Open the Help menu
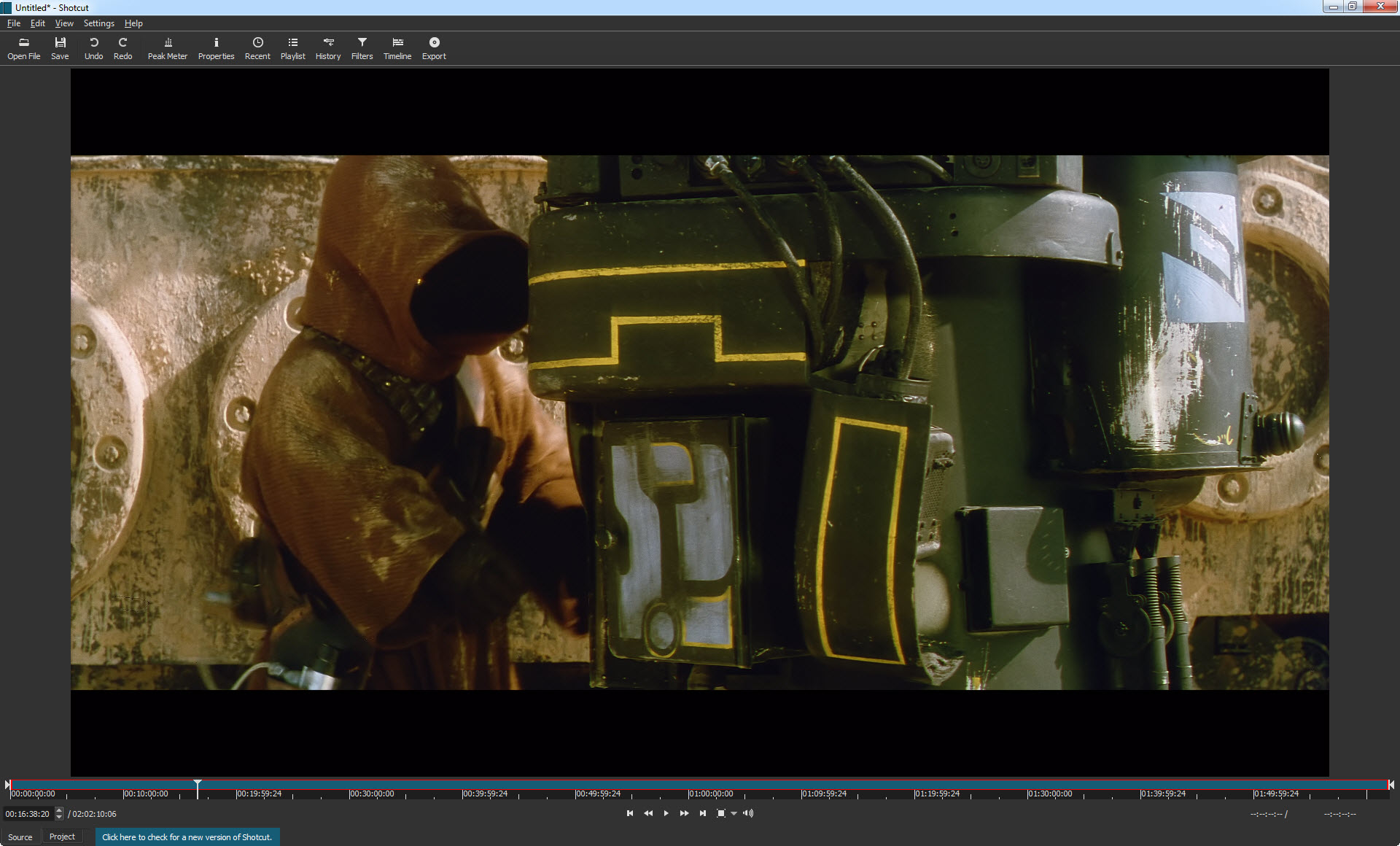 coord(133,23)
